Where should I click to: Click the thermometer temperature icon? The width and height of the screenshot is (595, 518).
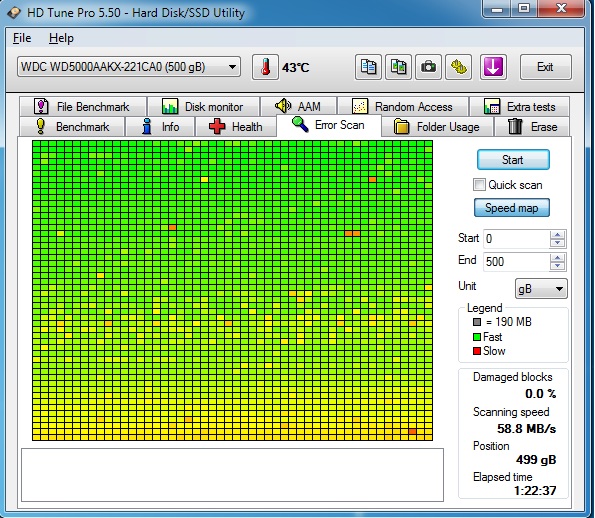(x=265, y=67)
